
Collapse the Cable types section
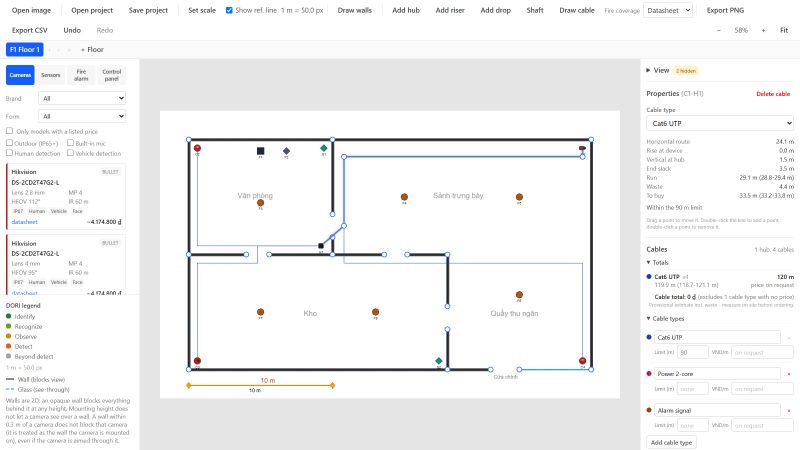[x=665, y=318]
